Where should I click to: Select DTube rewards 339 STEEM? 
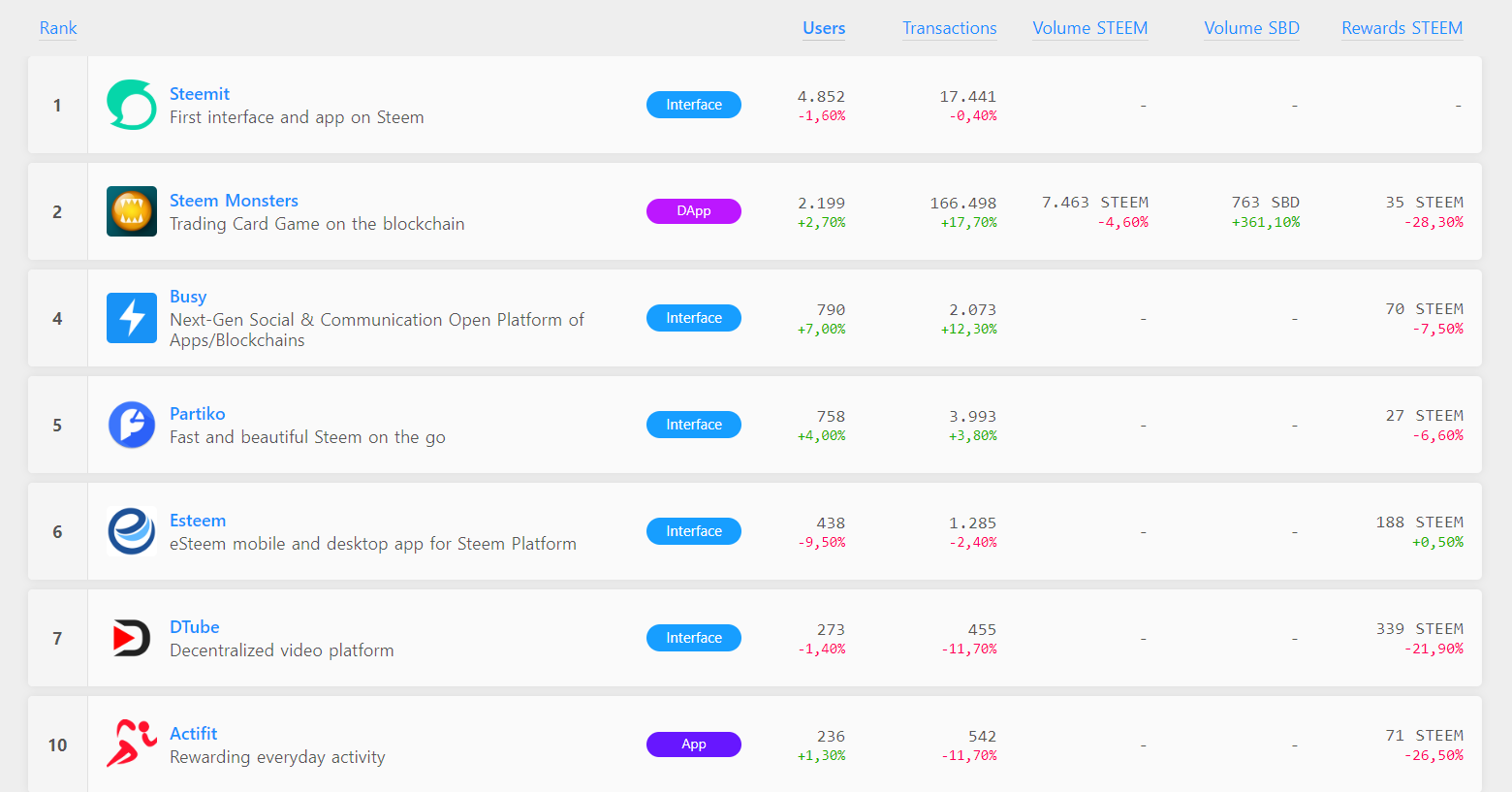click(x=1420, y=629)
